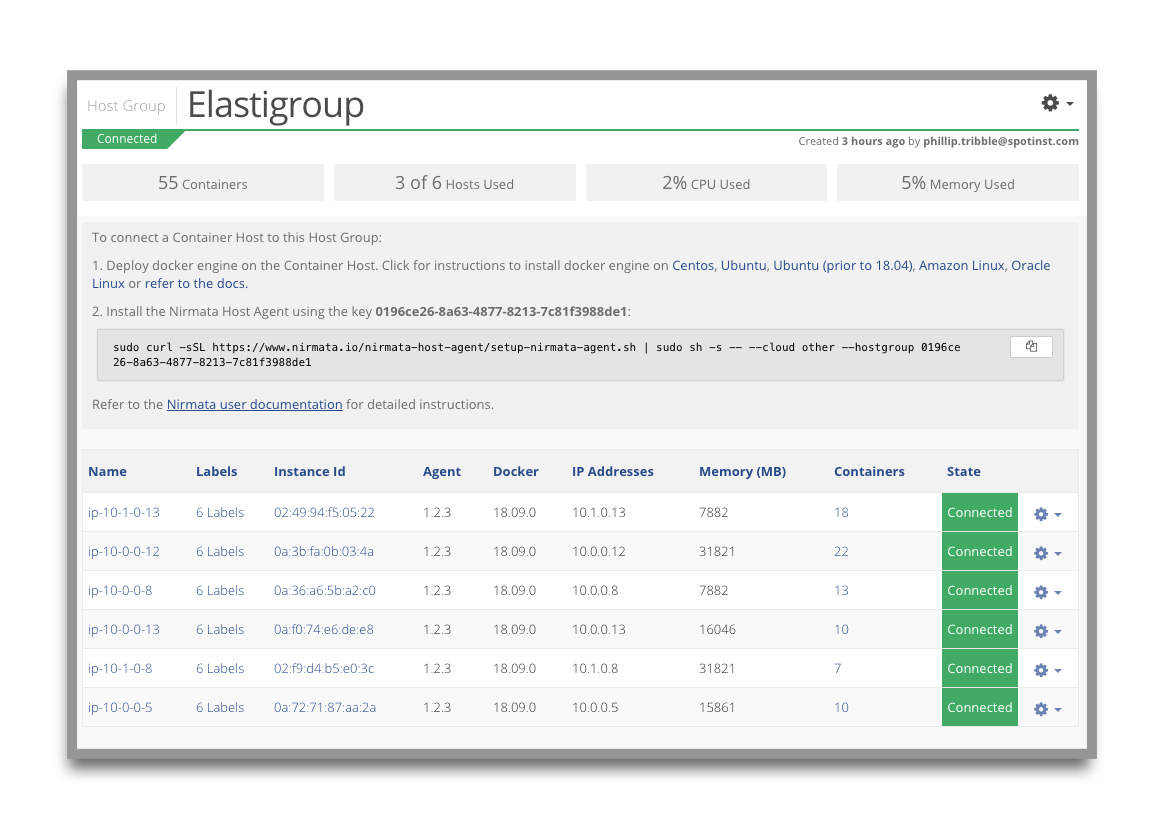Click the Elastigroup page title

(x=276, y=105)
